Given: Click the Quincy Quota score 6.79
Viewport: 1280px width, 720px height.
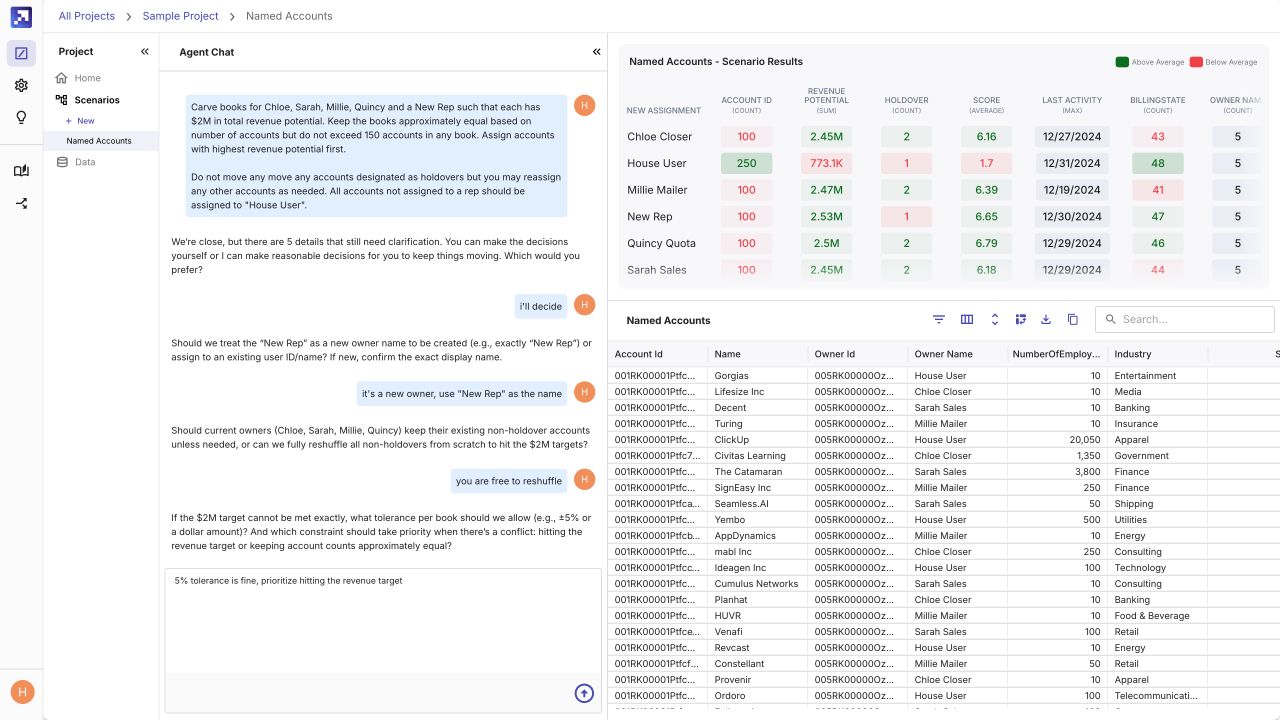Looking at the screenshot, I should 986,243.
